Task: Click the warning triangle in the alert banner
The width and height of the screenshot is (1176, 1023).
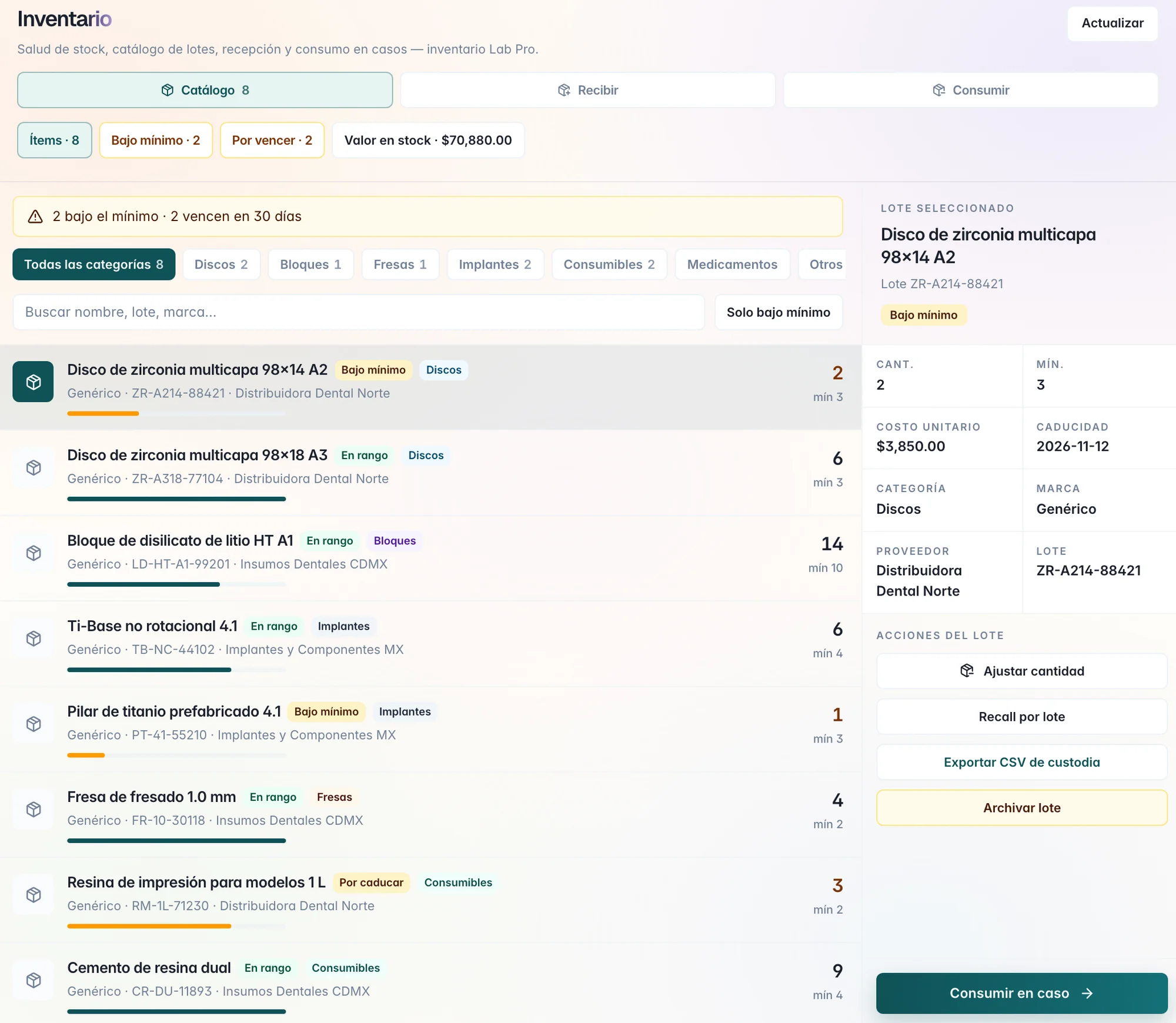Action: click(35, 216)
